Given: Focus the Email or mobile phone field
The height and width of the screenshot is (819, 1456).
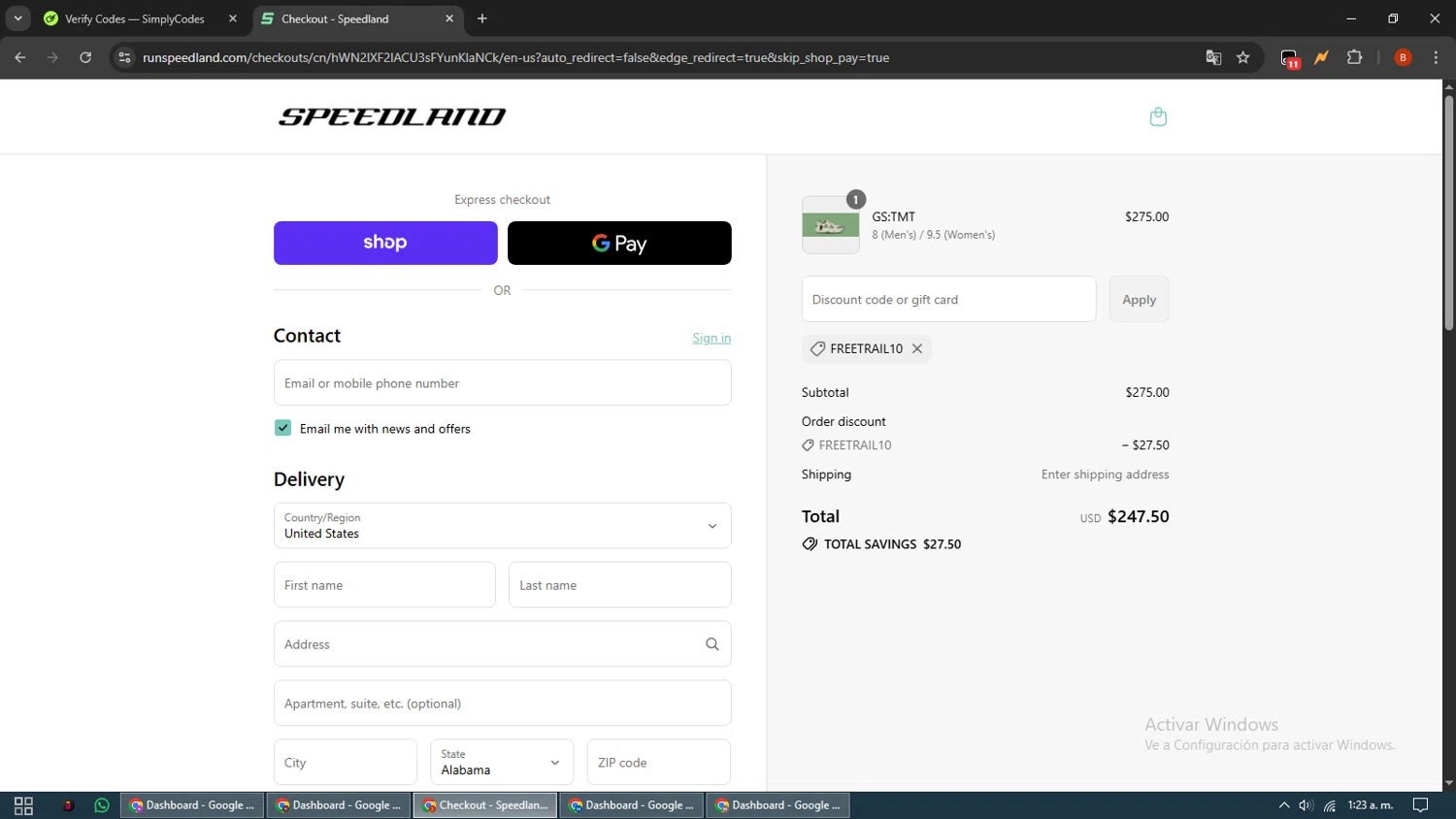Looking at the screenshot, I should [x=503, y=383].
